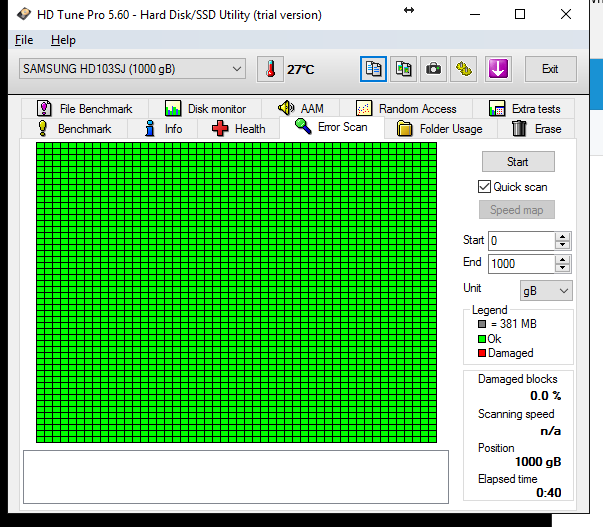Click the Start position input field

tap(521, 241)
